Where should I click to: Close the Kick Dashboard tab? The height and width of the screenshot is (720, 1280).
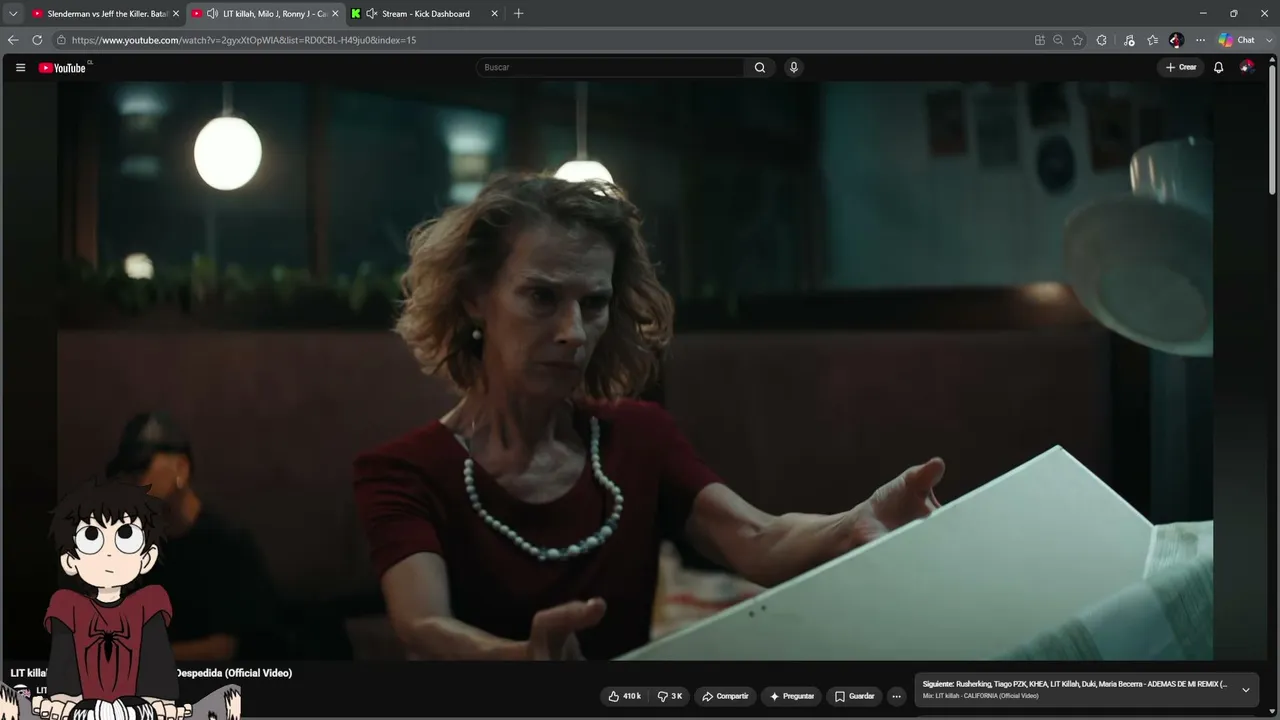pyautogui.click(x=494, y=14)
